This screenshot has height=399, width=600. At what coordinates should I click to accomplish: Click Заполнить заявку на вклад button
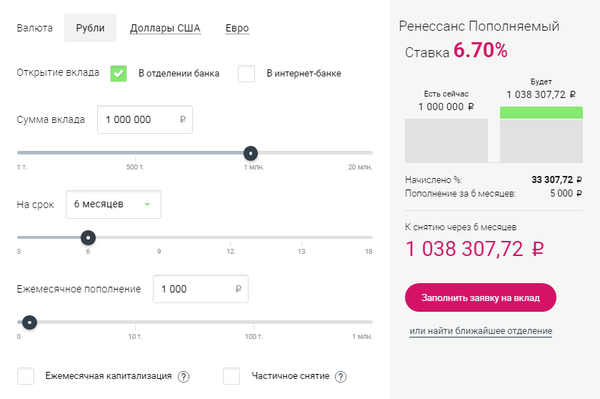[x=481, y=298]
